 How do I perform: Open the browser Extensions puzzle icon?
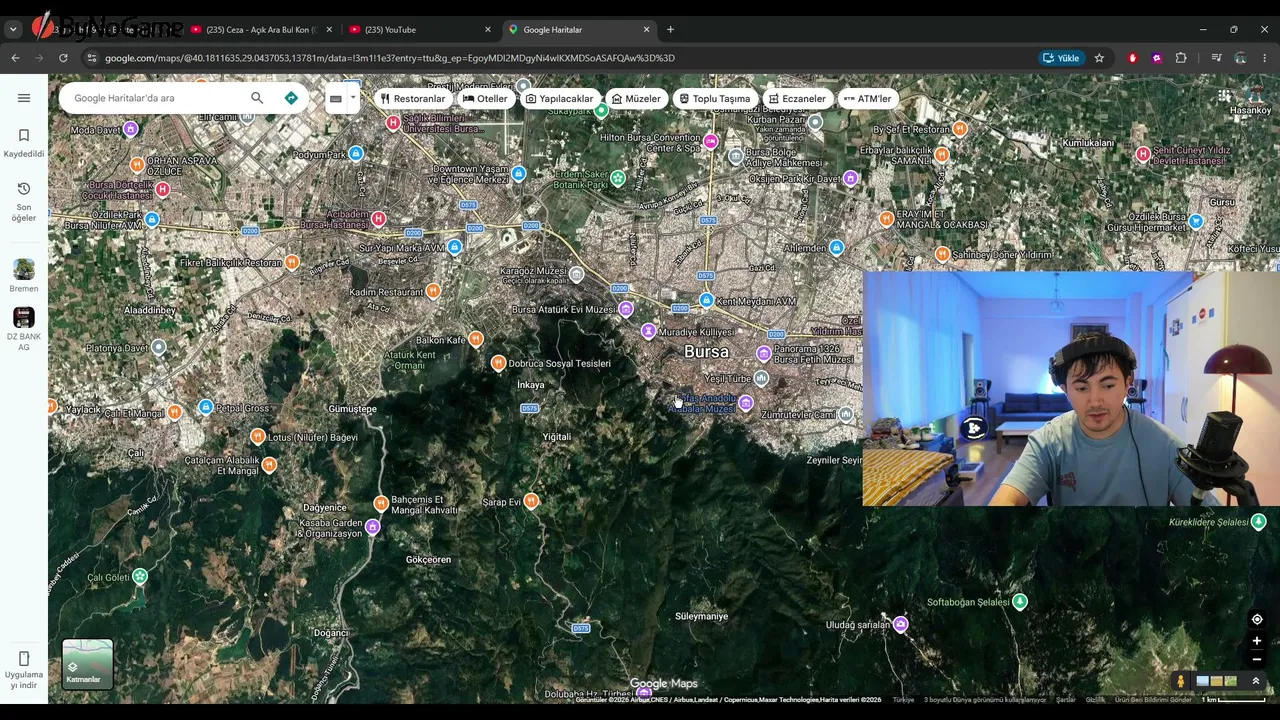(x=1181, y=58)
